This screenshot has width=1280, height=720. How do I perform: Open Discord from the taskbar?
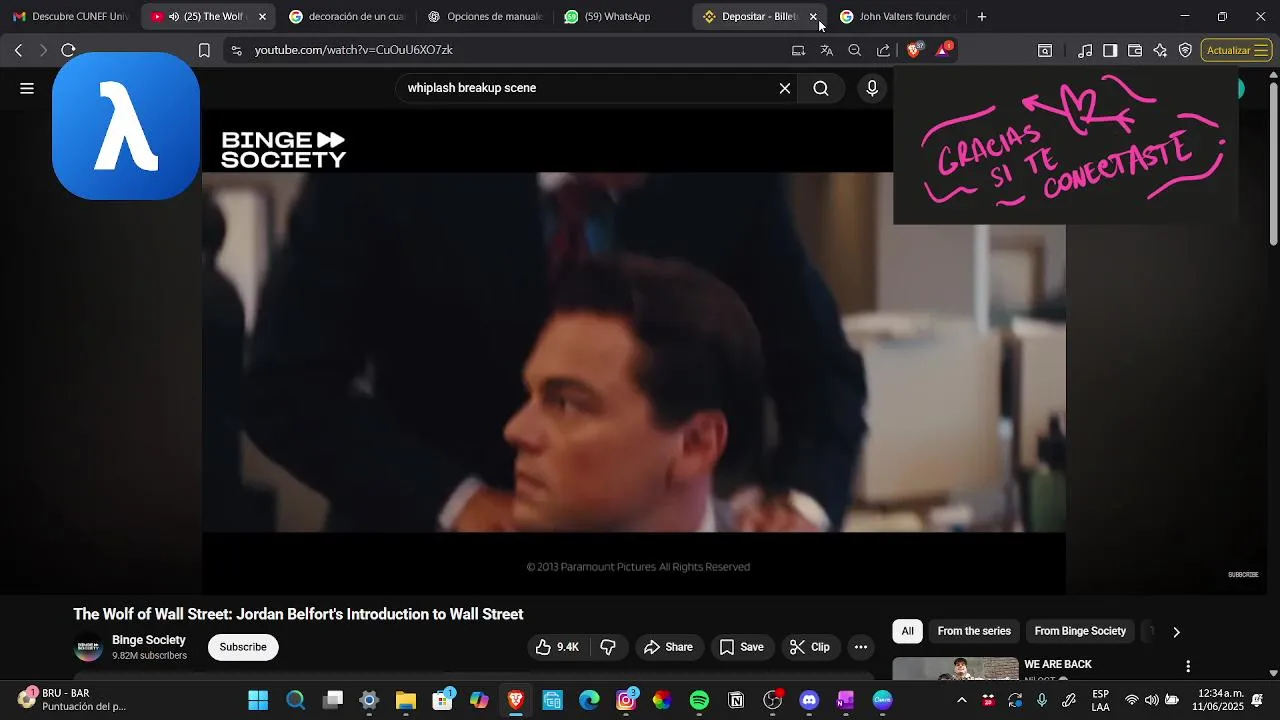coord(809,700)
